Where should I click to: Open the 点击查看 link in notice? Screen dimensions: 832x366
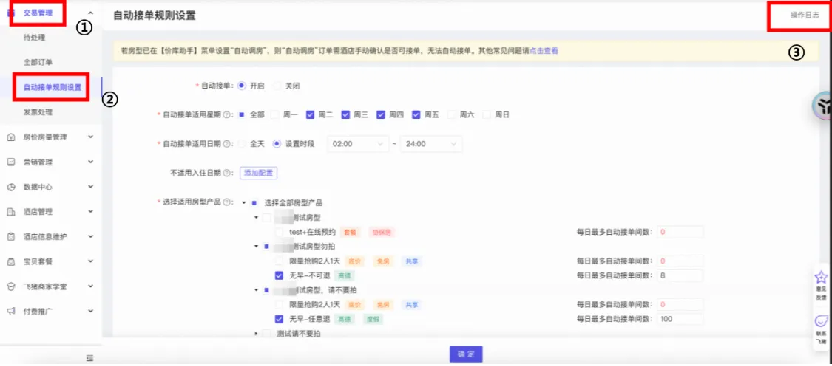point(544,51)
